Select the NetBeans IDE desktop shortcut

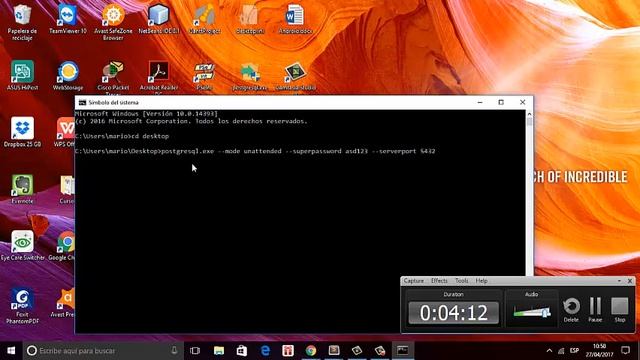click(159, 19)
